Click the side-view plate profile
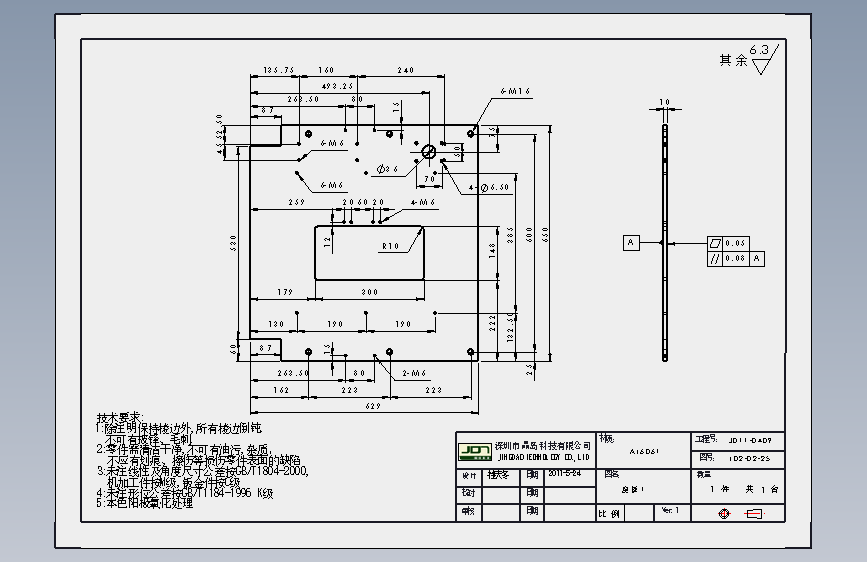 pos(665,243)
